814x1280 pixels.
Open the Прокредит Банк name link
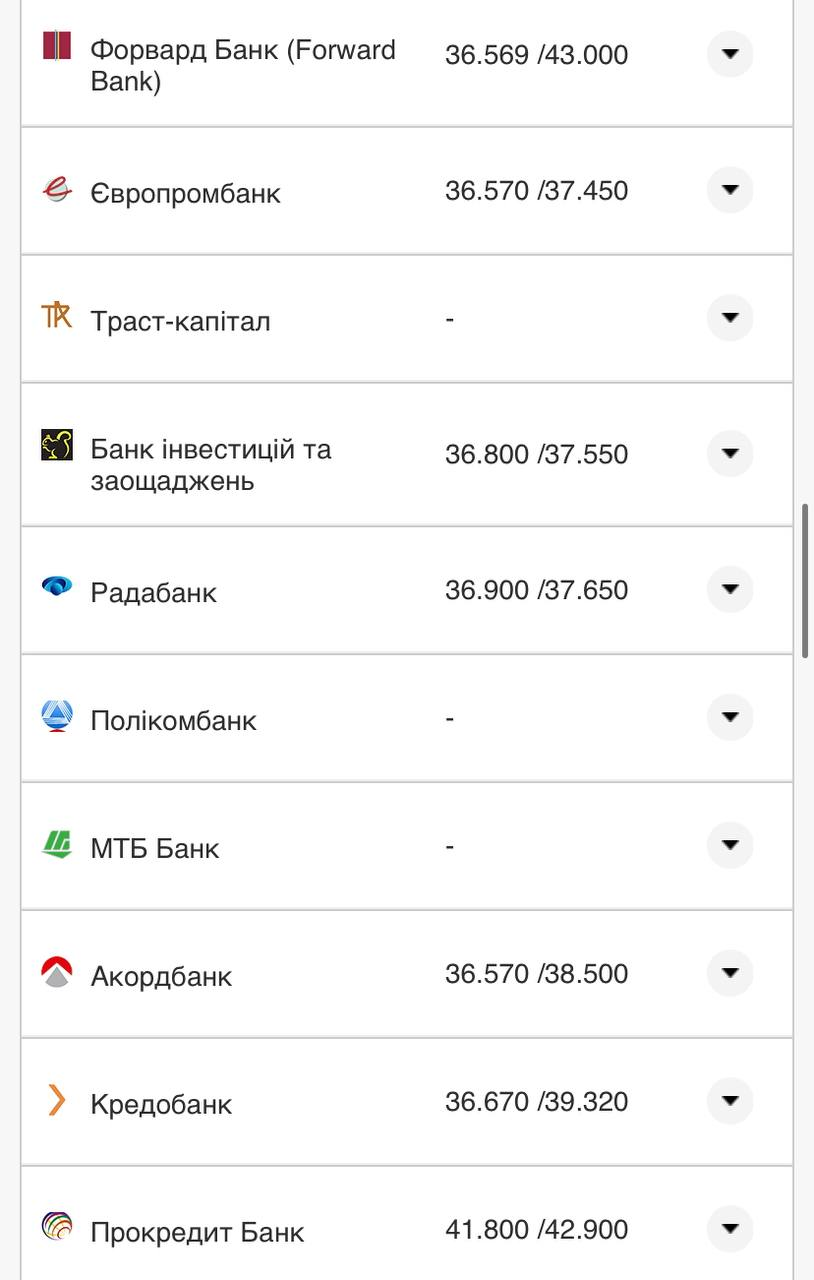pos(197,1232)
